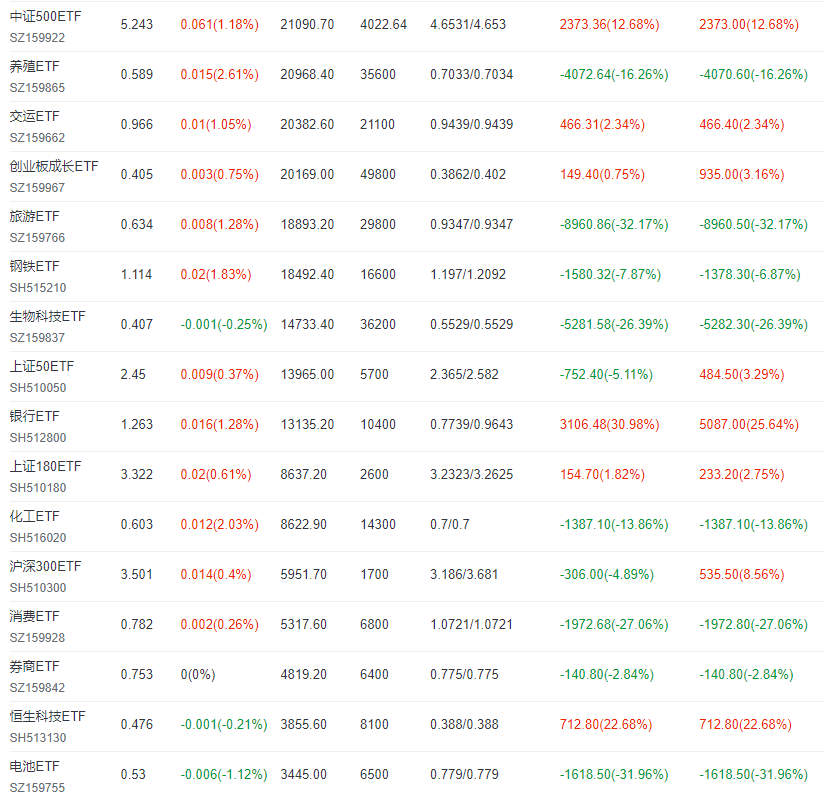Viewport: 825px width, 800px height.
Task: Click cost 0.7/0.7 in 化工ETF row
Action: [450, 525]
